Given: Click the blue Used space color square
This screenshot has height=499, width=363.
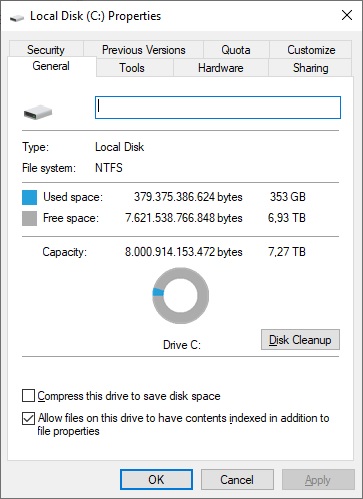Looking at the screenshot, I should (29, 197).
